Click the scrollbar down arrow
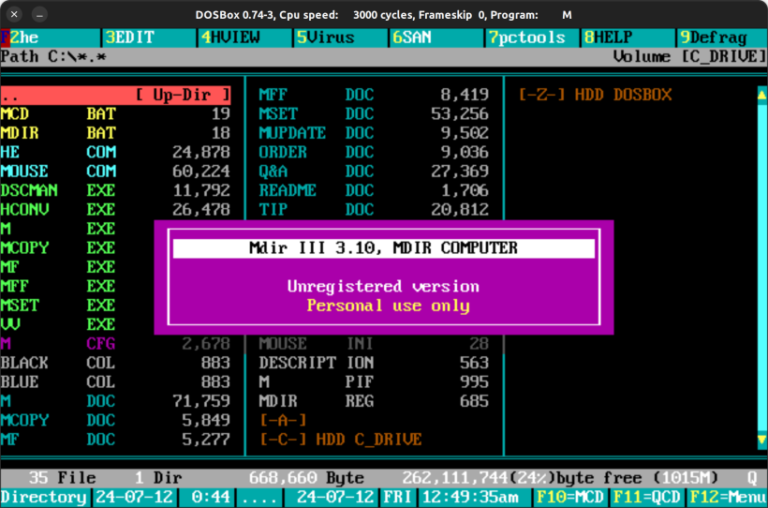The width and height of the screenshot is (768, 508). click(762, 439)
